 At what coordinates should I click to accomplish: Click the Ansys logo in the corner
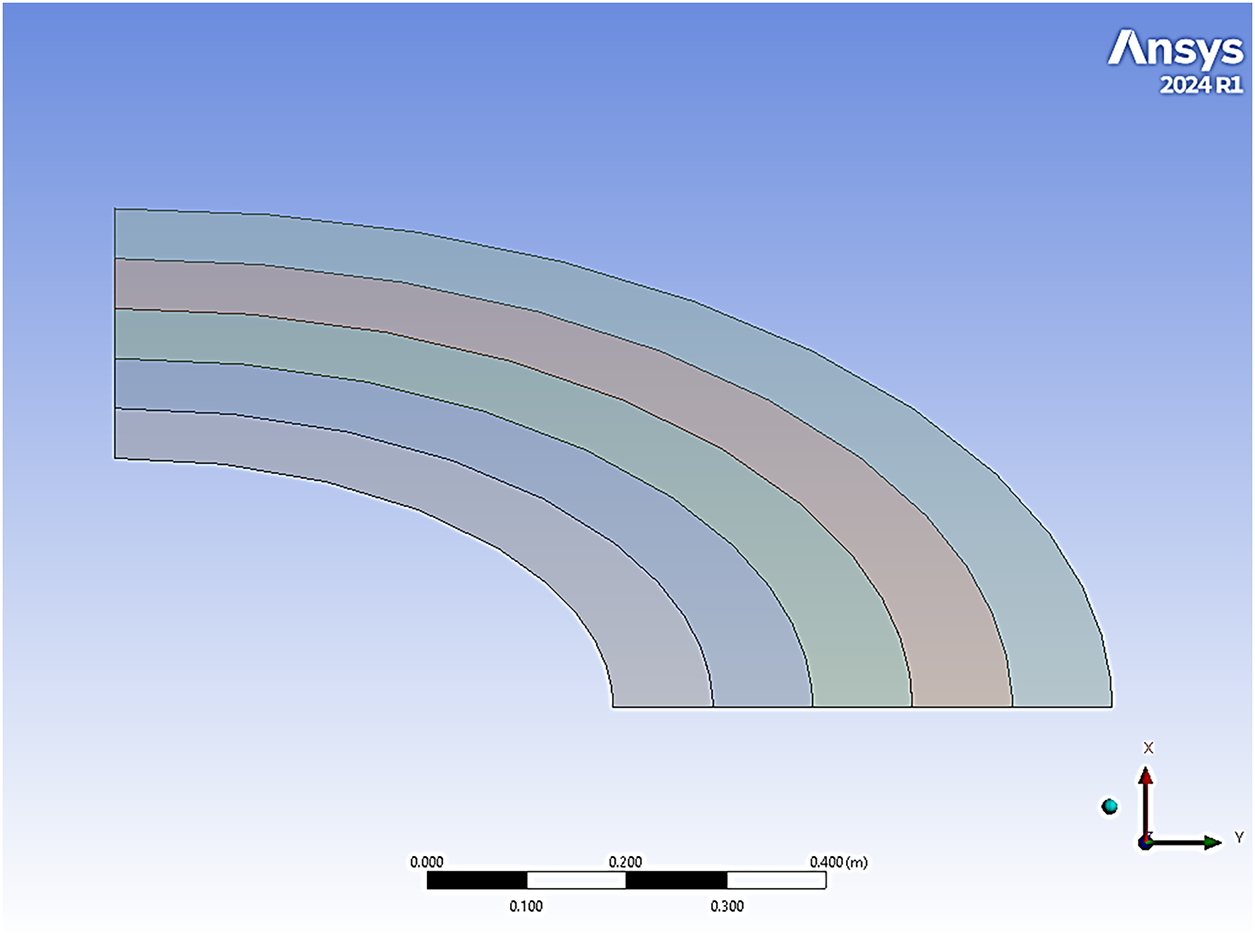1174,47
